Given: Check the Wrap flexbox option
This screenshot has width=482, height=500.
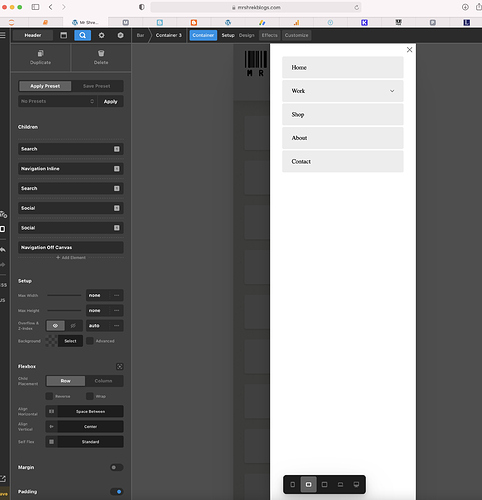Looking at the screenshot, I should (x=90, y=396).
